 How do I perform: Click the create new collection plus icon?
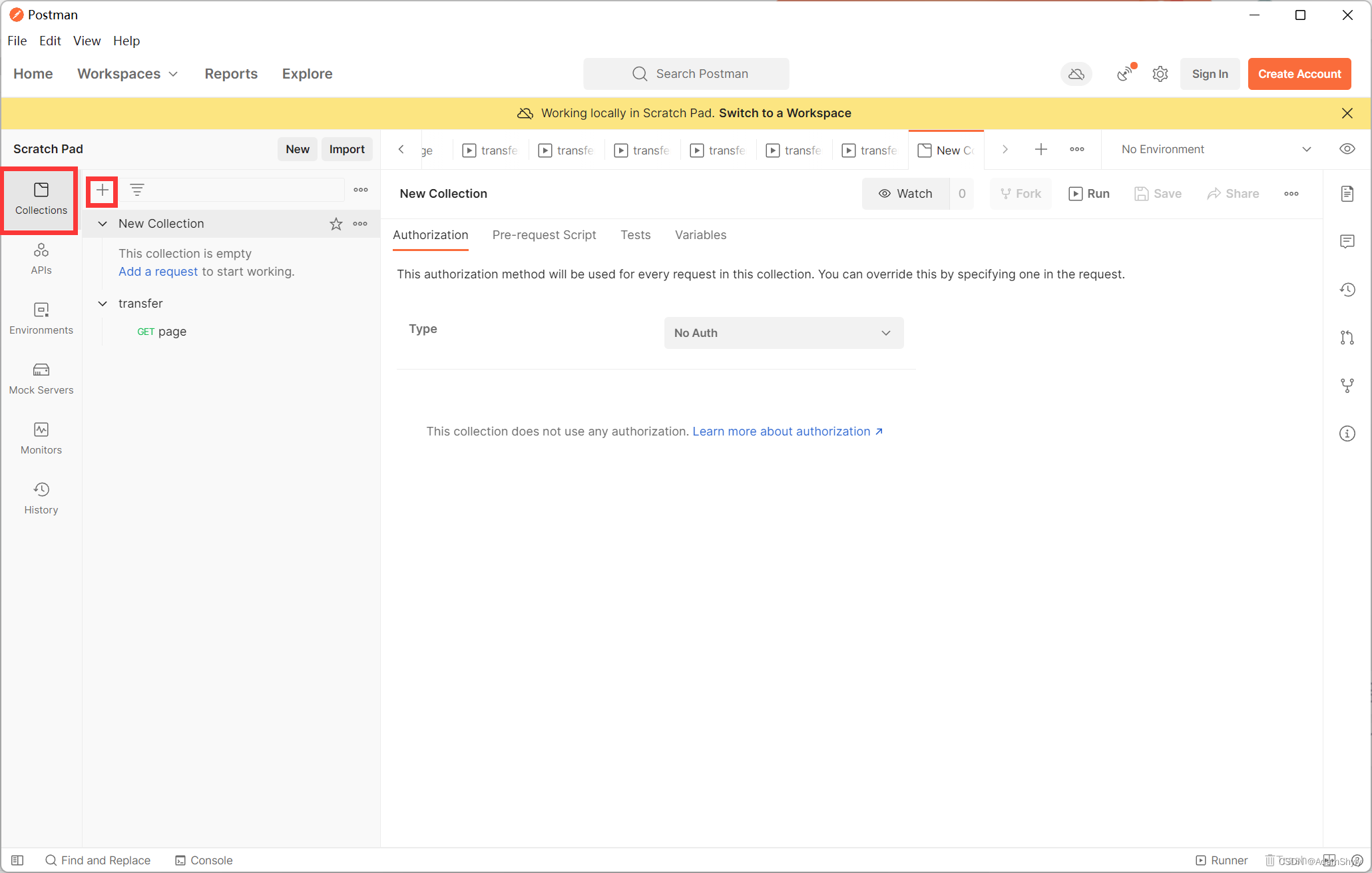[x=102, y=190]
